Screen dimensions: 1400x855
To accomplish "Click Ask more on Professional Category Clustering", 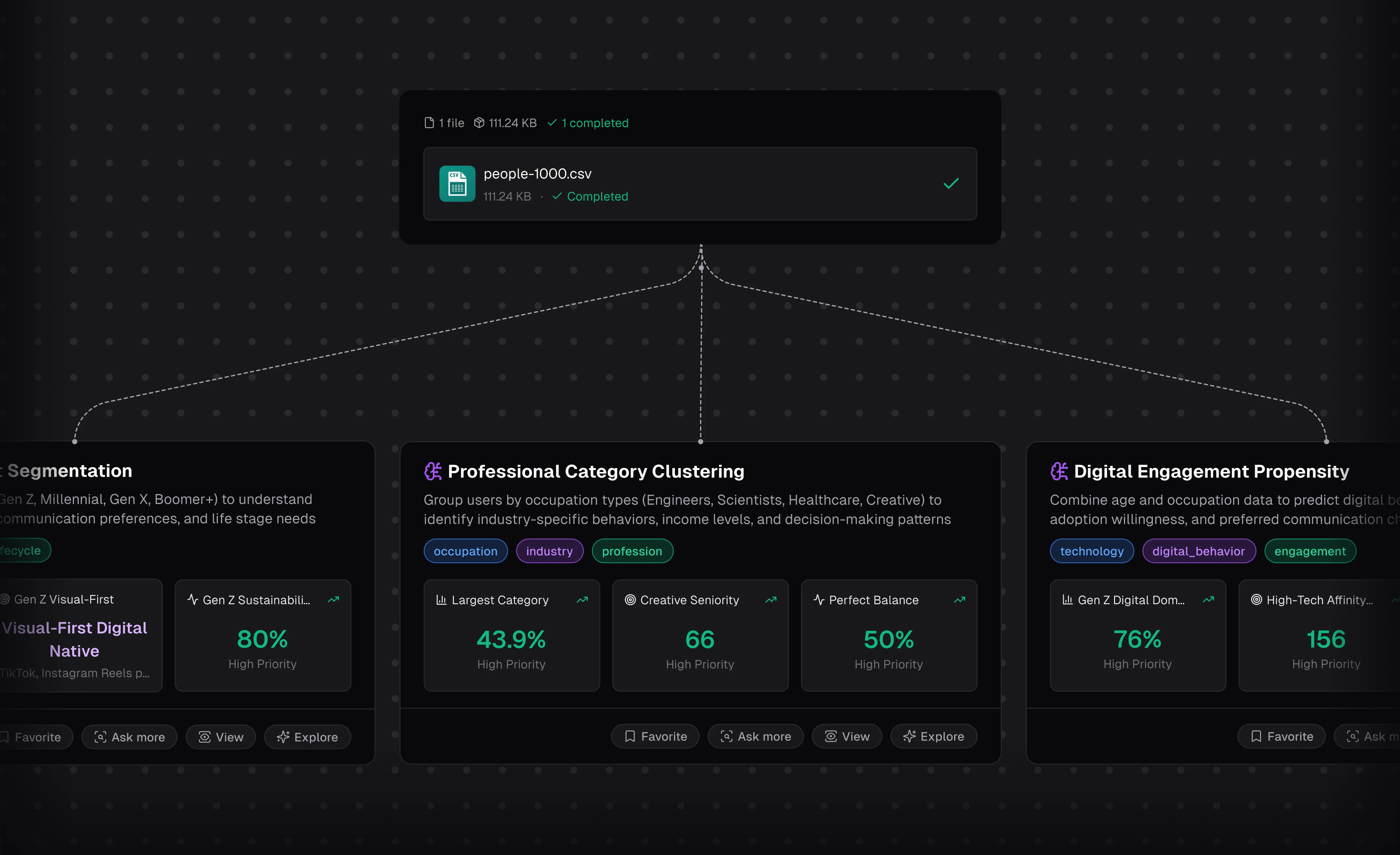I will click(755, 736).
